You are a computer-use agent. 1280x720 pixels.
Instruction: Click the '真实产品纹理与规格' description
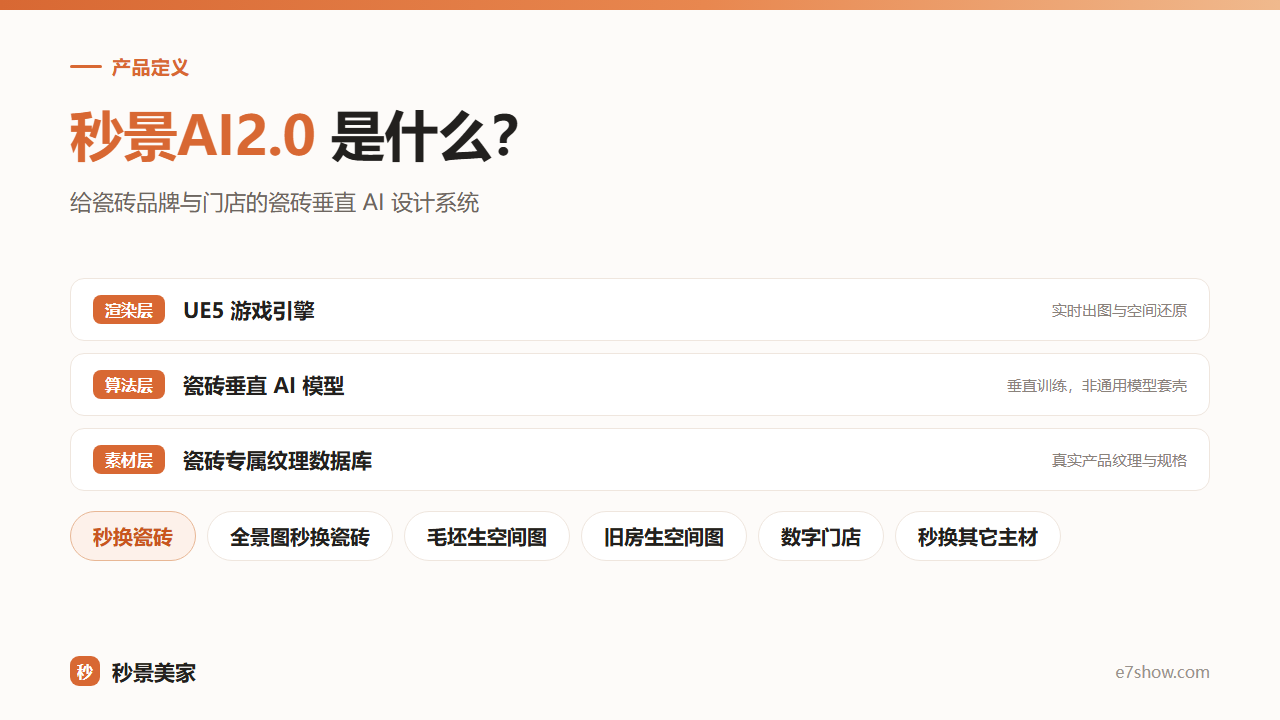[1119, 460]
